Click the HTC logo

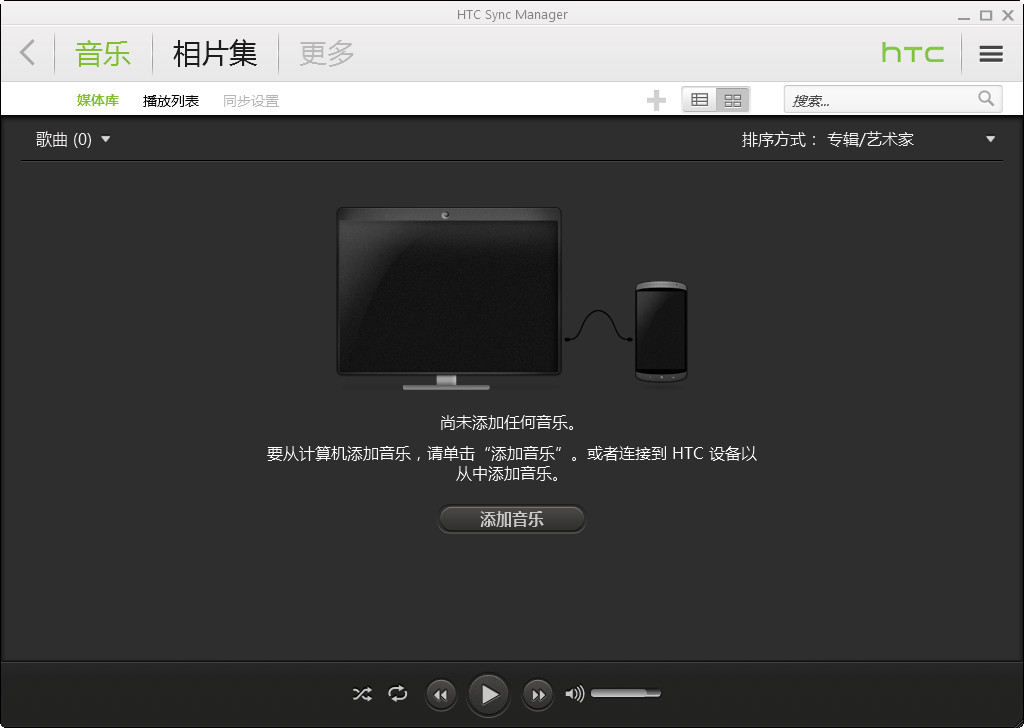[912, 53]
